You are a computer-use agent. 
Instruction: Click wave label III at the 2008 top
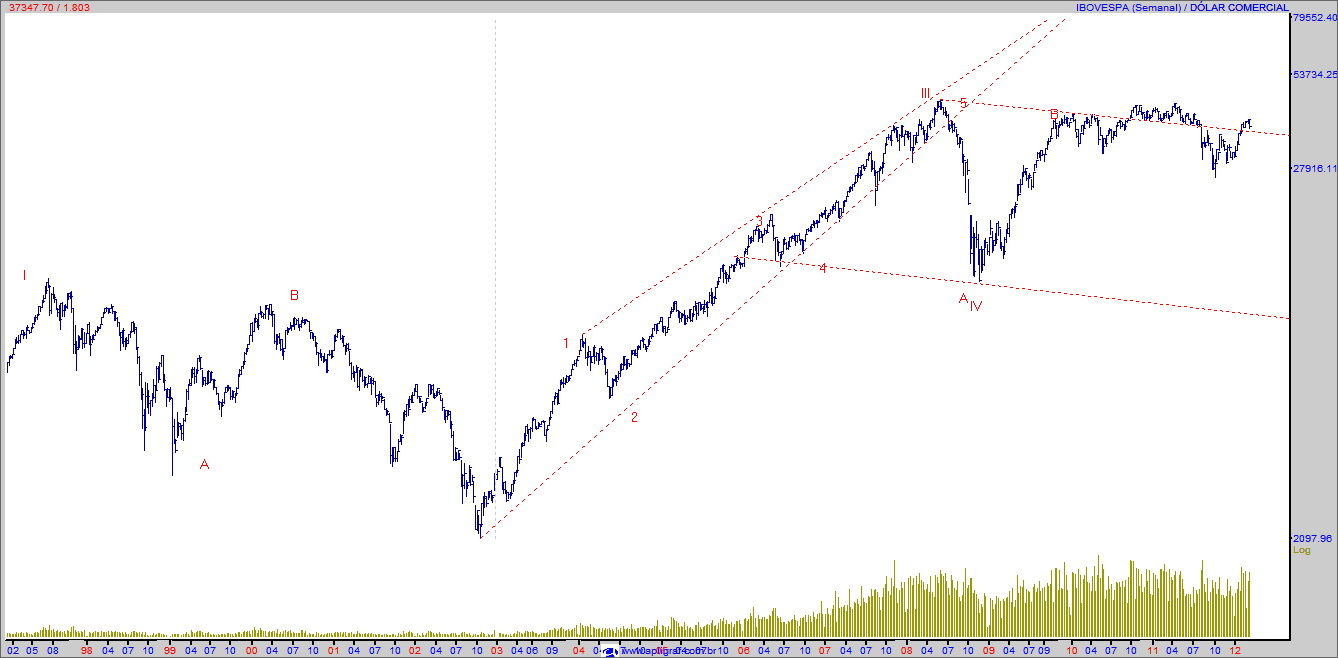tap(926, 93)
